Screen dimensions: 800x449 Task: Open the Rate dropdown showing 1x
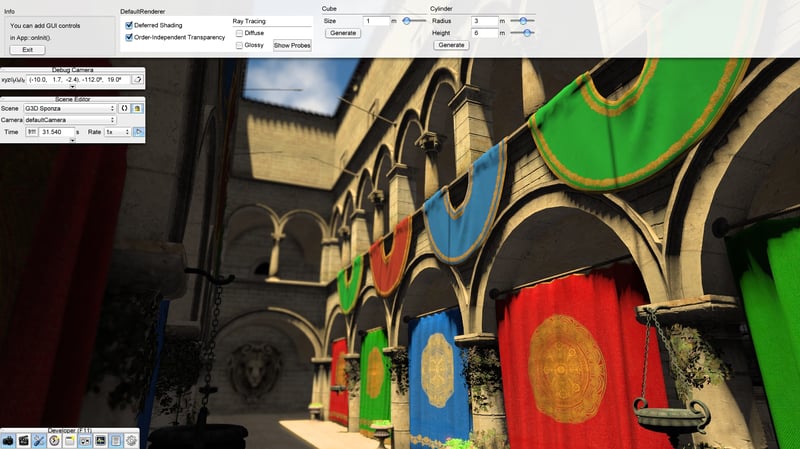click(x=117, y=132)
